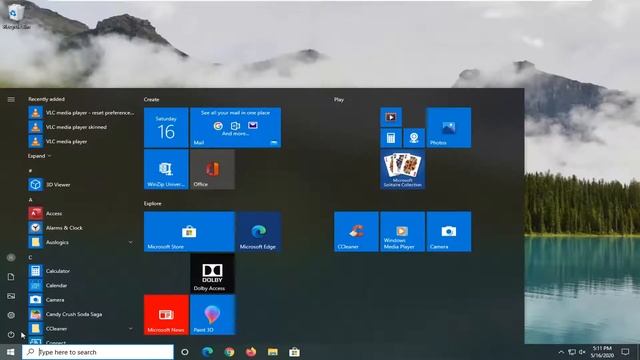This screenshot has height=360, width=640.
Task: Launch VLC media player reset preferences entry
Action: pos(81,113)
